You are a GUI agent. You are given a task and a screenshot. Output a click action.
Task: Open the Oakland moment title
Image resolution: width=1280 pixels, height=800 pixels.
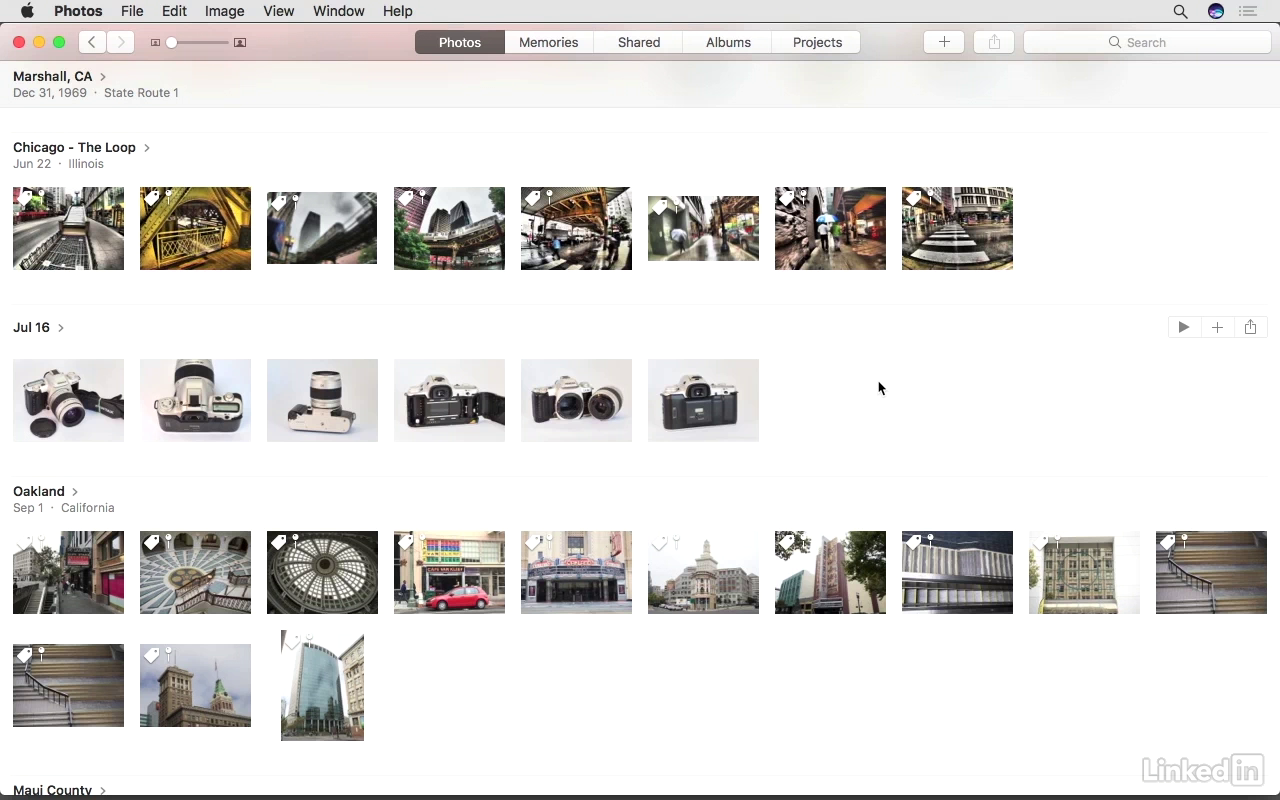[x=39, y=491]
